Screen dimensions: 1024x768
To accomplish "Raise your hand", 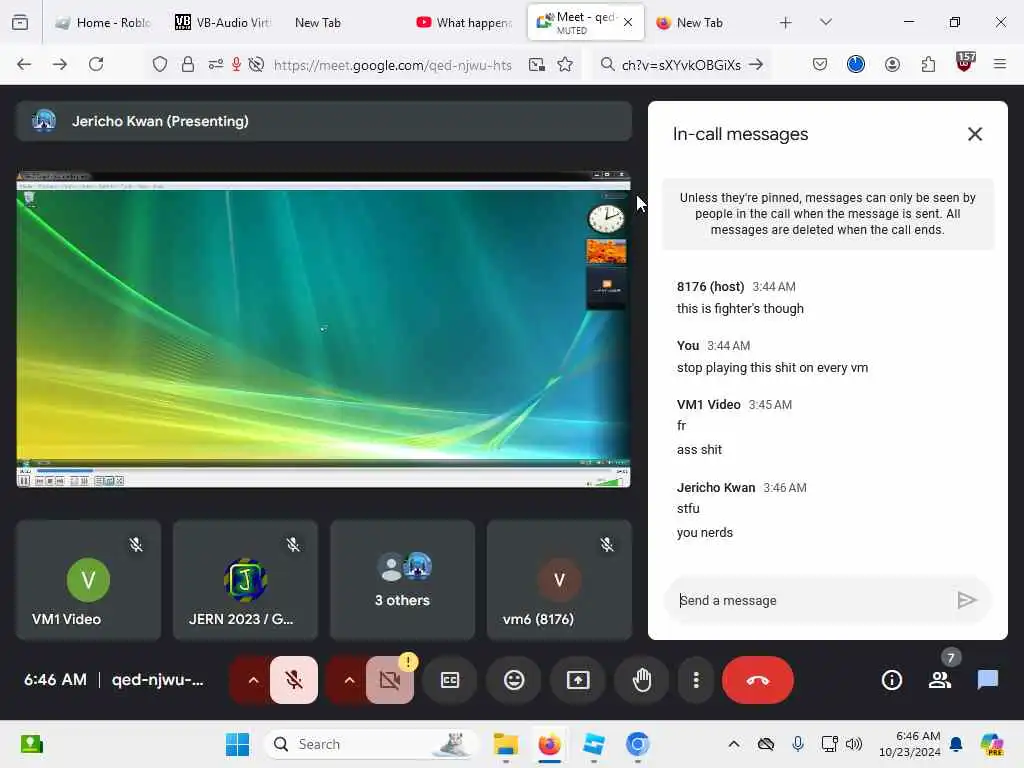I will click(642, 680).
